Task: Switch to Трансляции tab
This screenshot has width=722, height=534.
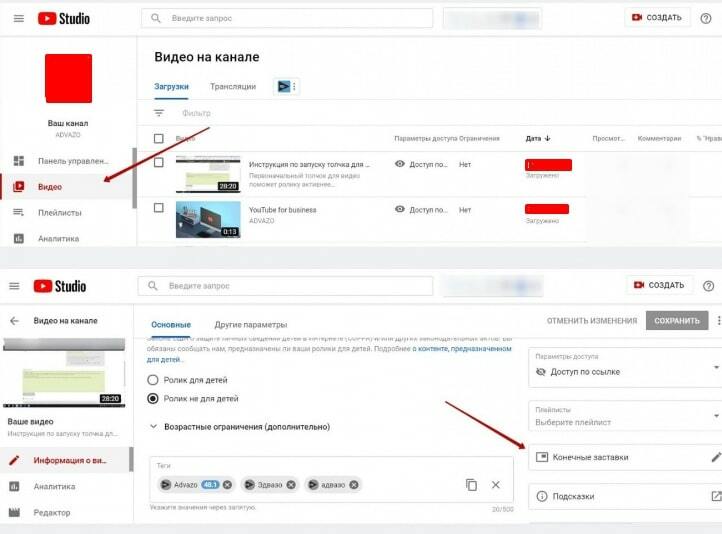Action: [233, 86]
